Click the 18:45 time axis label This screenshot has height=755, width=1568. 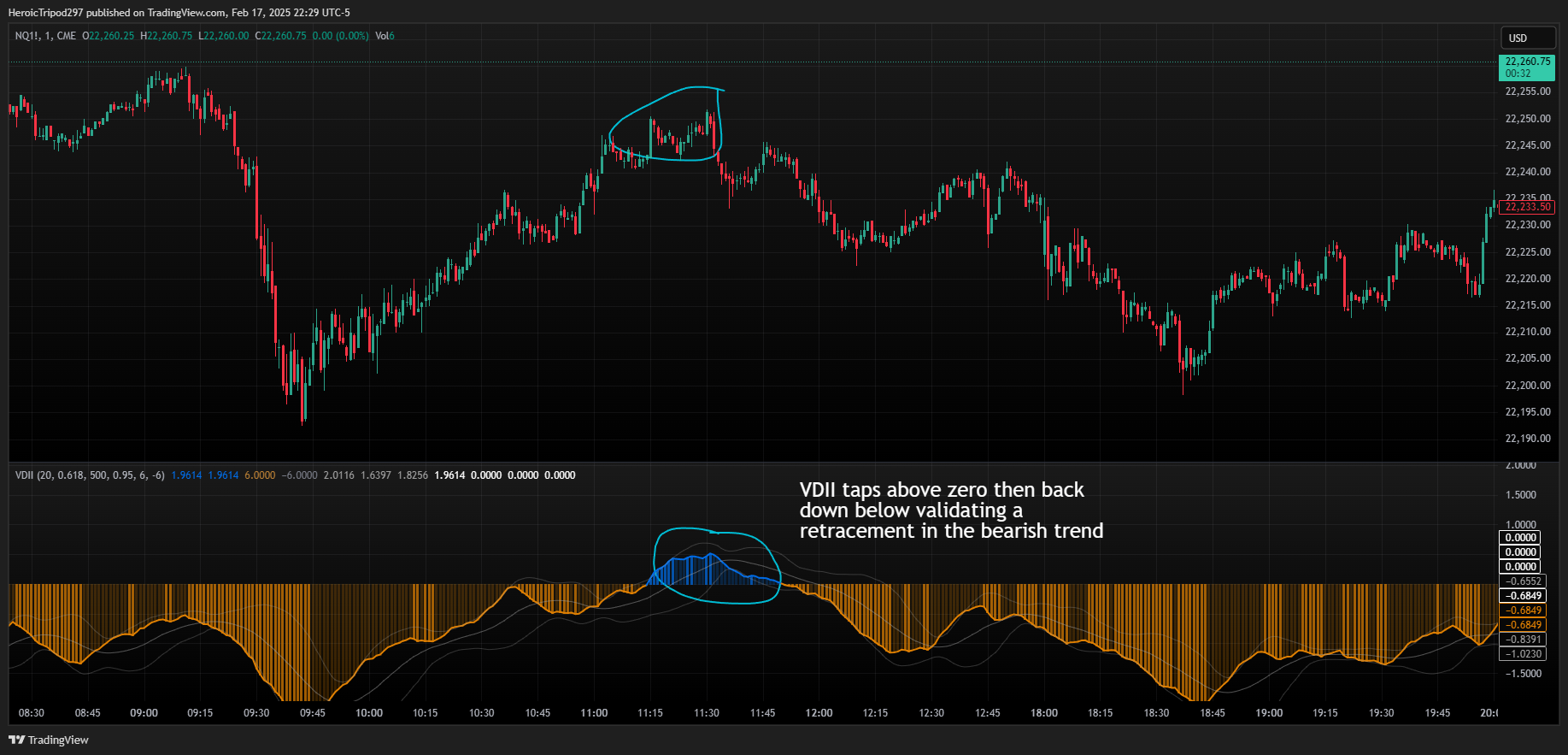tap(1213, 713)
